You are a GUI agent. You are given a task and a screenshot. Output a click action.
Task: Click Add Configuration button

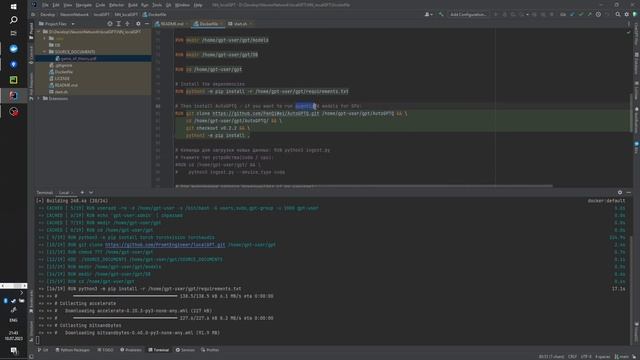[x=468, y=15]
